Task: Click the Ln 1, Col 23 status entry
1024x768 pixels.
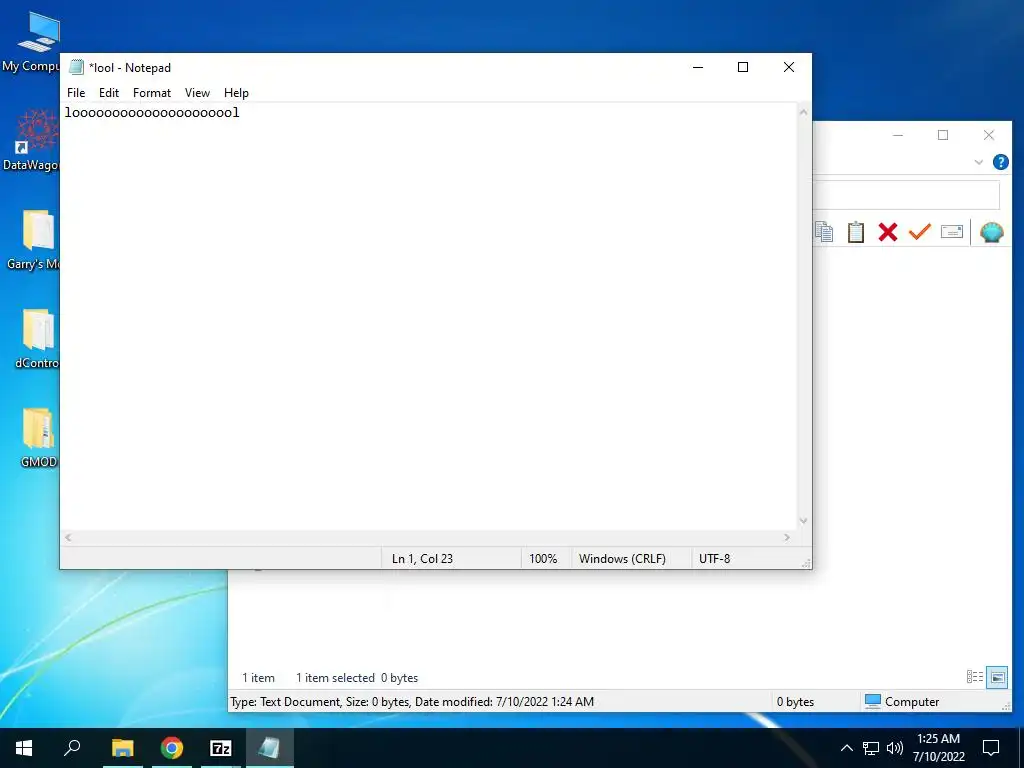Action: pyautogui.click(x=422, y=558)
